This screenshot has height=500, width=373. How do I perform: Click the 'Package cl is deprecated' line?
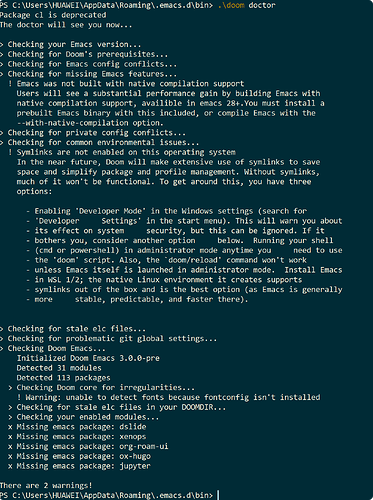(x=53, y=15)
